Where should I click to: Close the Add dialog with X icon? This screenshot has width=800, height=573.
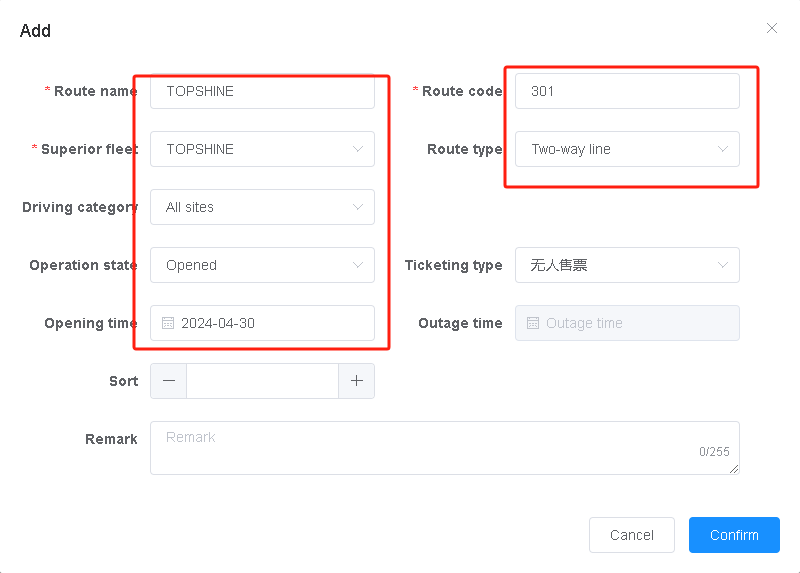(x=772, y=28)
